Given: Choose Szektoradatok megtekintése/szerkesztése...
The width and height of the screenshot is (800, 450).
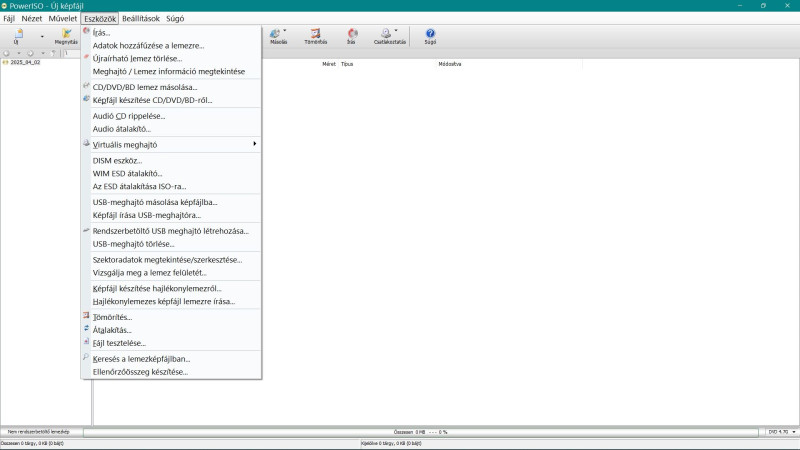Looking at the screenshot, I should coord(171,260).
